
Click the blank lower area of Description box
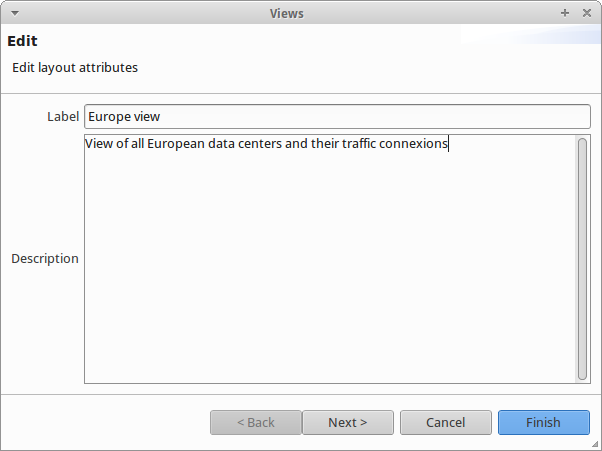(x=330, y=330)
